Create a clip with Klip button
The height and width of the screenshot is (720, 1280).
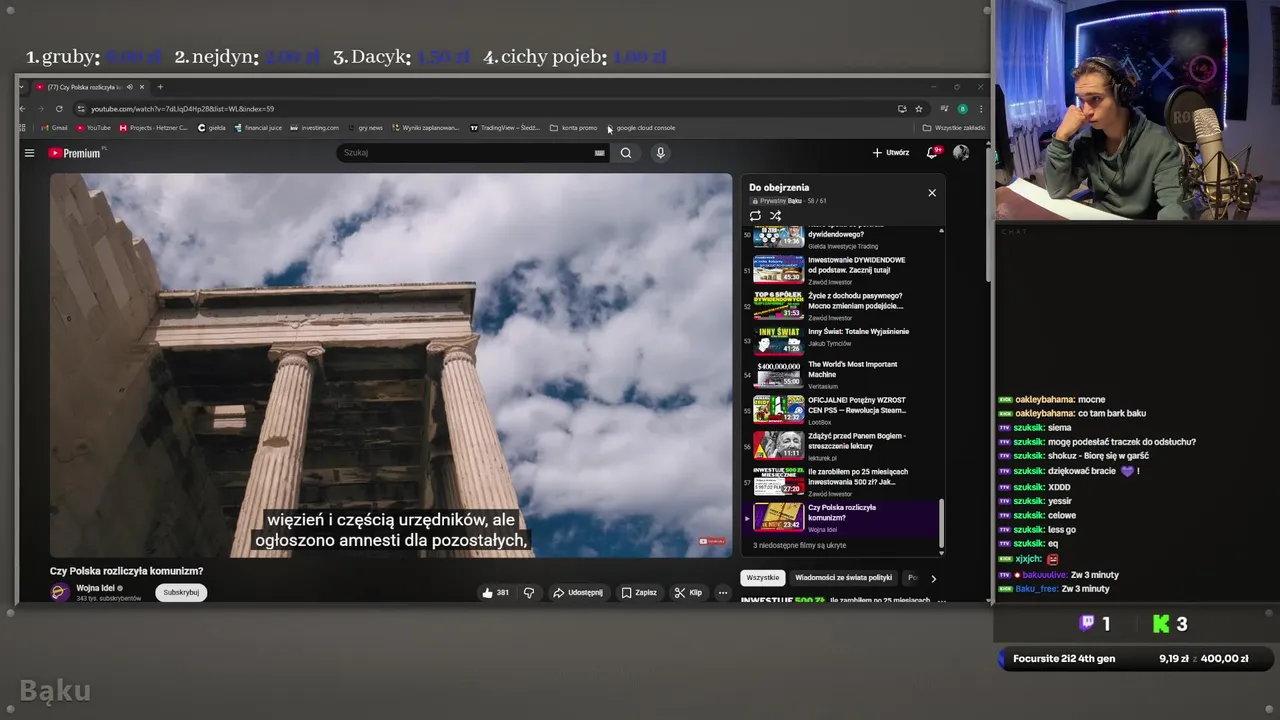point(688,593)
